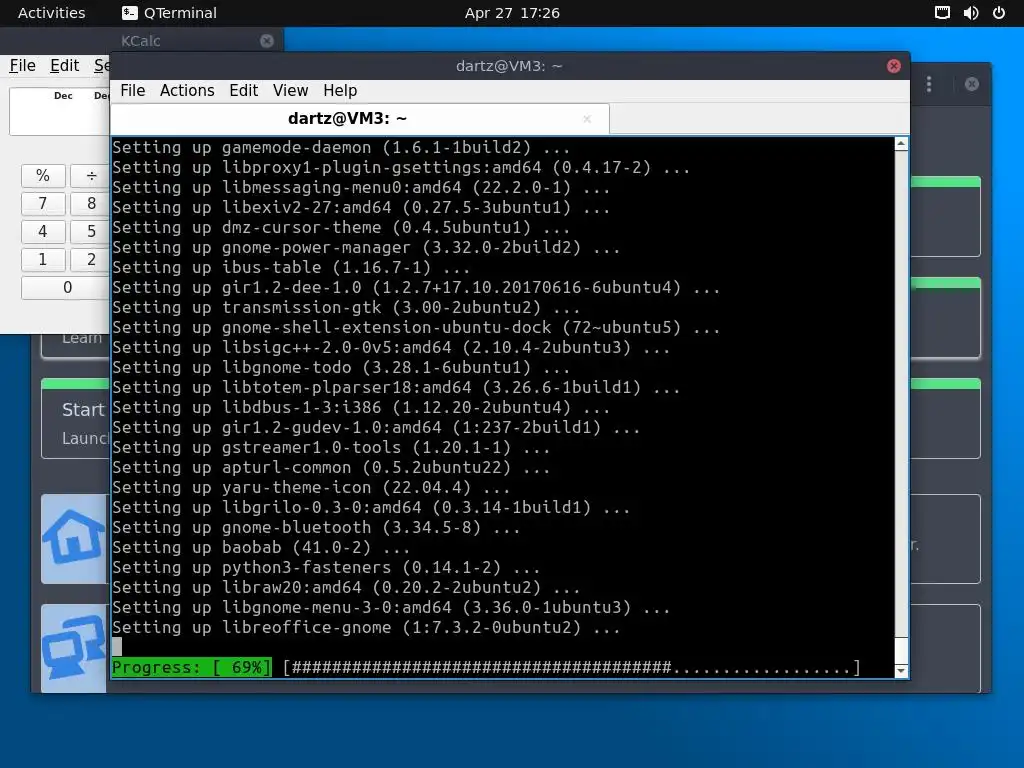
Task: Click the network status icon in top bar
Action: tap(942, 13)
